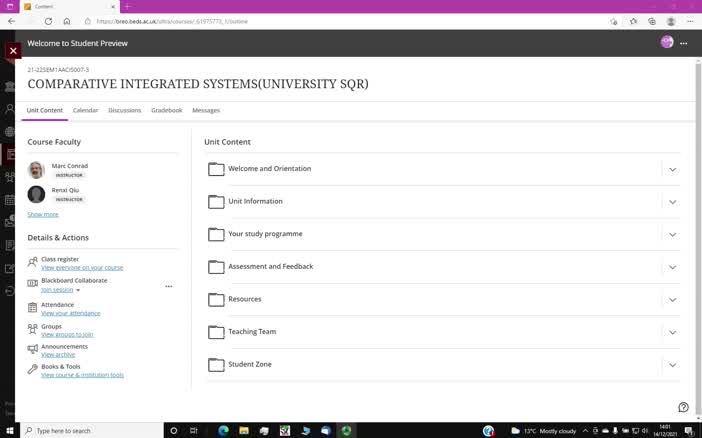
Task: Close the course panel with the X button
Action: (13, 51)
